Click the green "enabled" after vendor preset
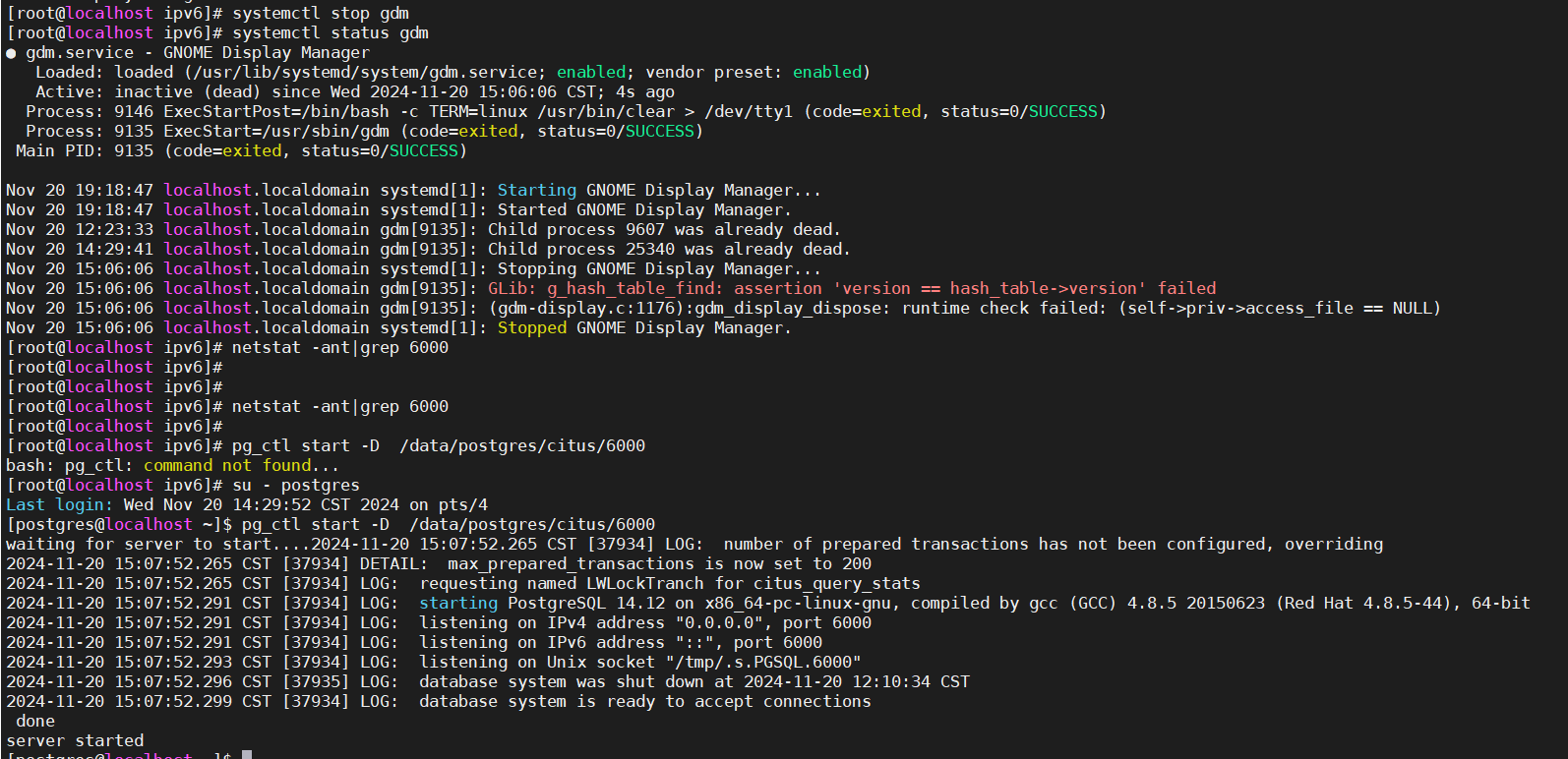 tap(827, 73)
